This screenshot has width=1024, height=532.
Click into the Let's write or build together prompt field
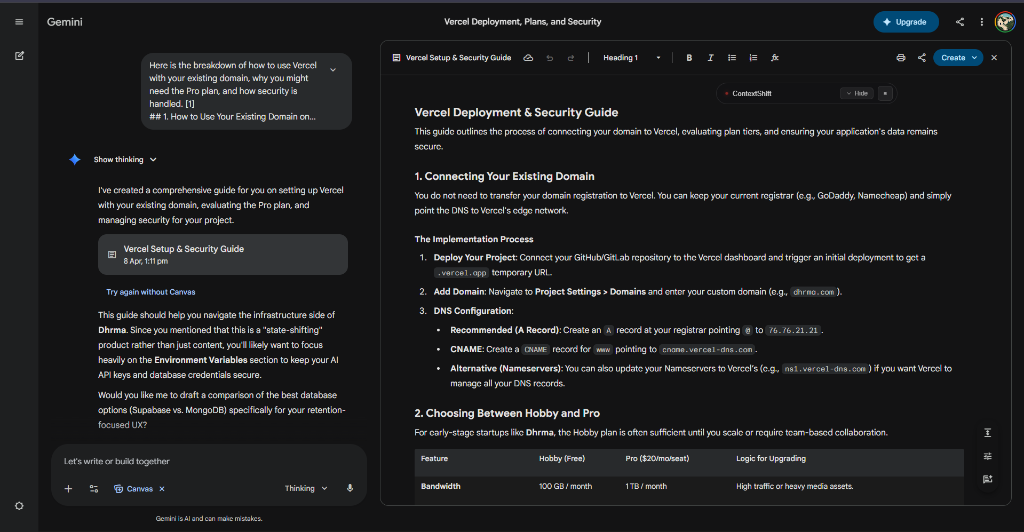coord(209,461)
